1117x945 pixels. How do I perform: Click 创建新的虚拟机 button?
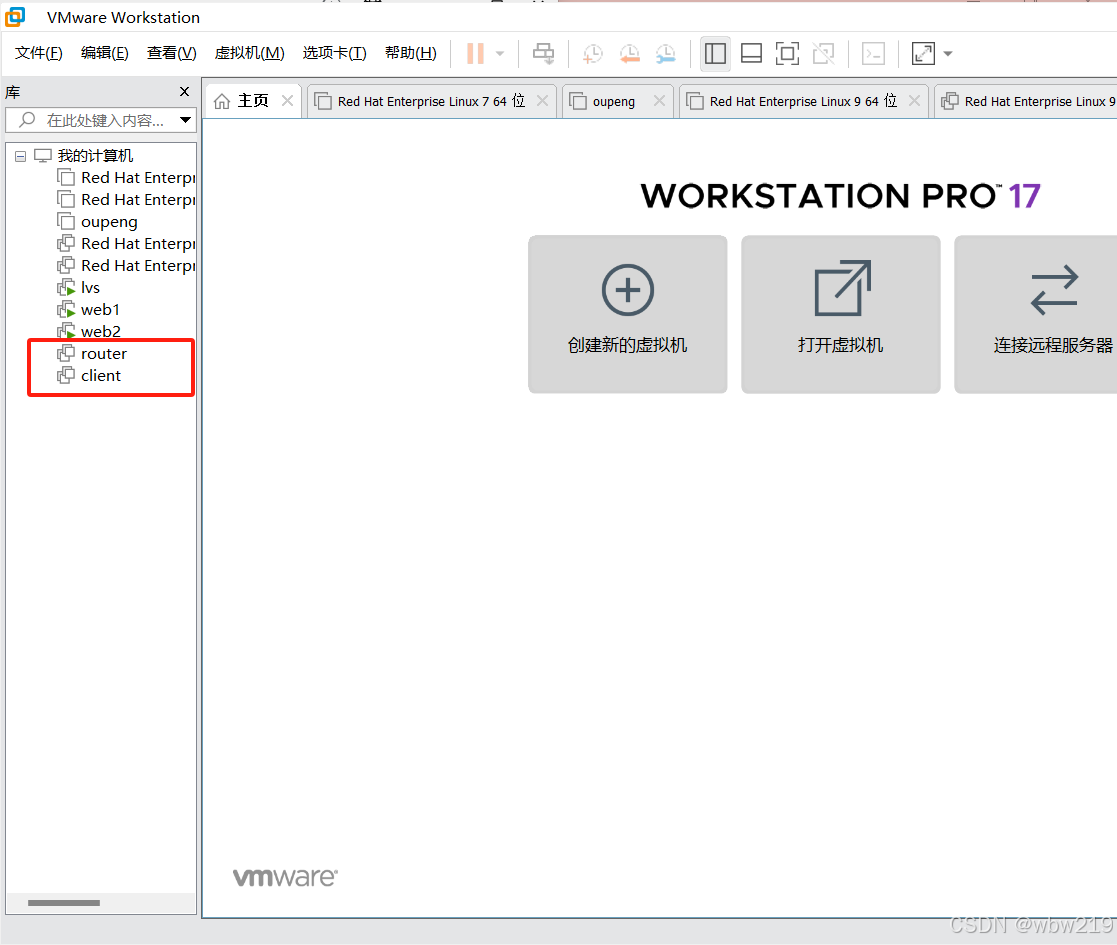click(x=628, y=314)
